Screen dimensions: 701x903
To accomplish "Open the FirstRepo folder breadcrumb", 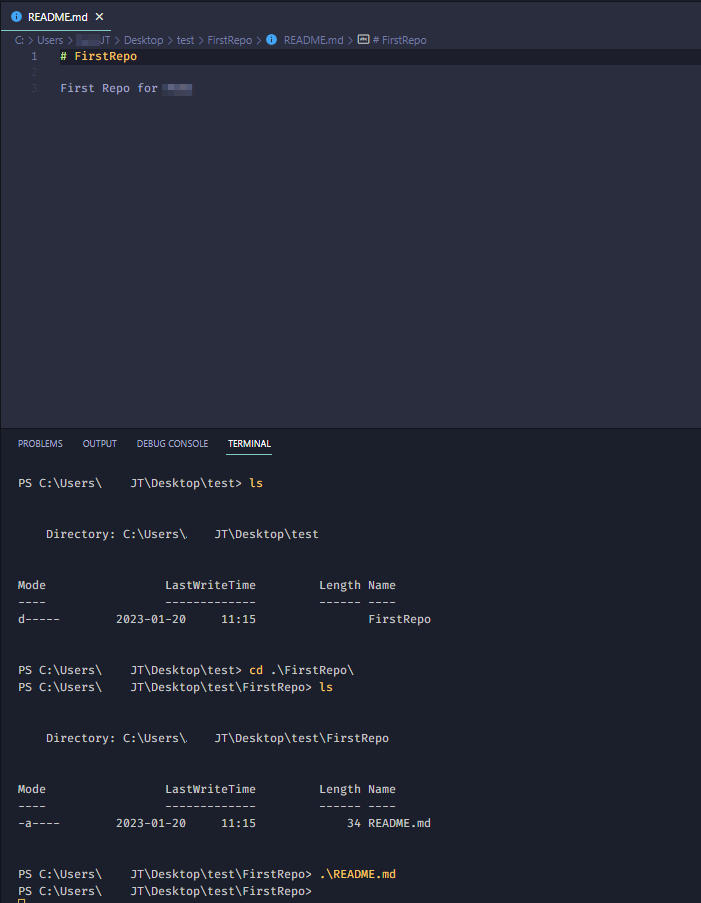I will click(230, 40).
